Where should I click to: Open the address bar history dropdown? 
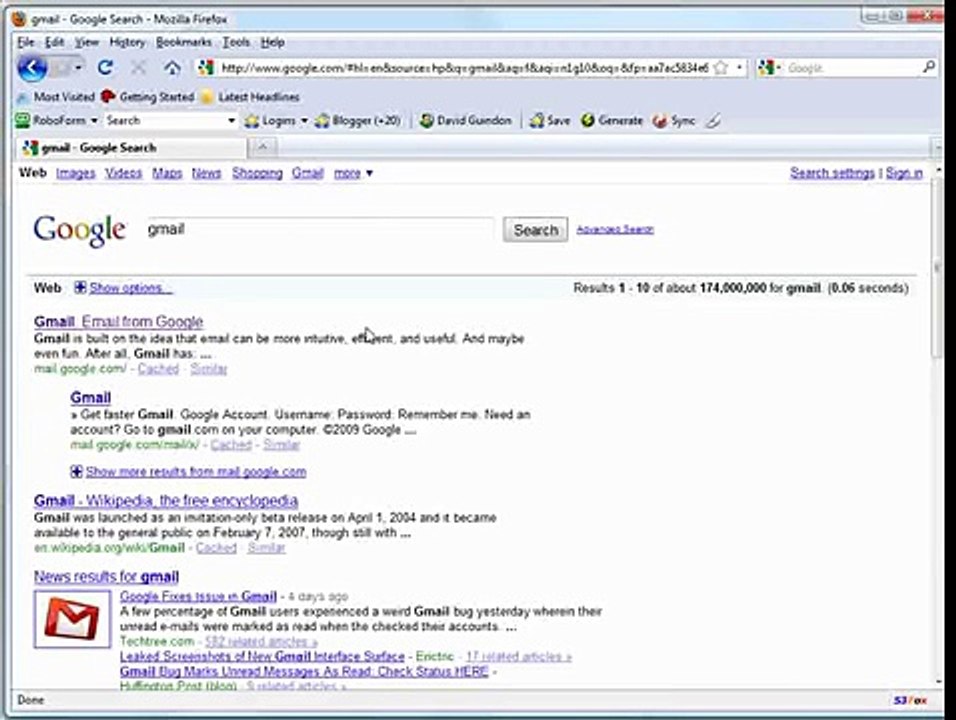tap(740, 68)
